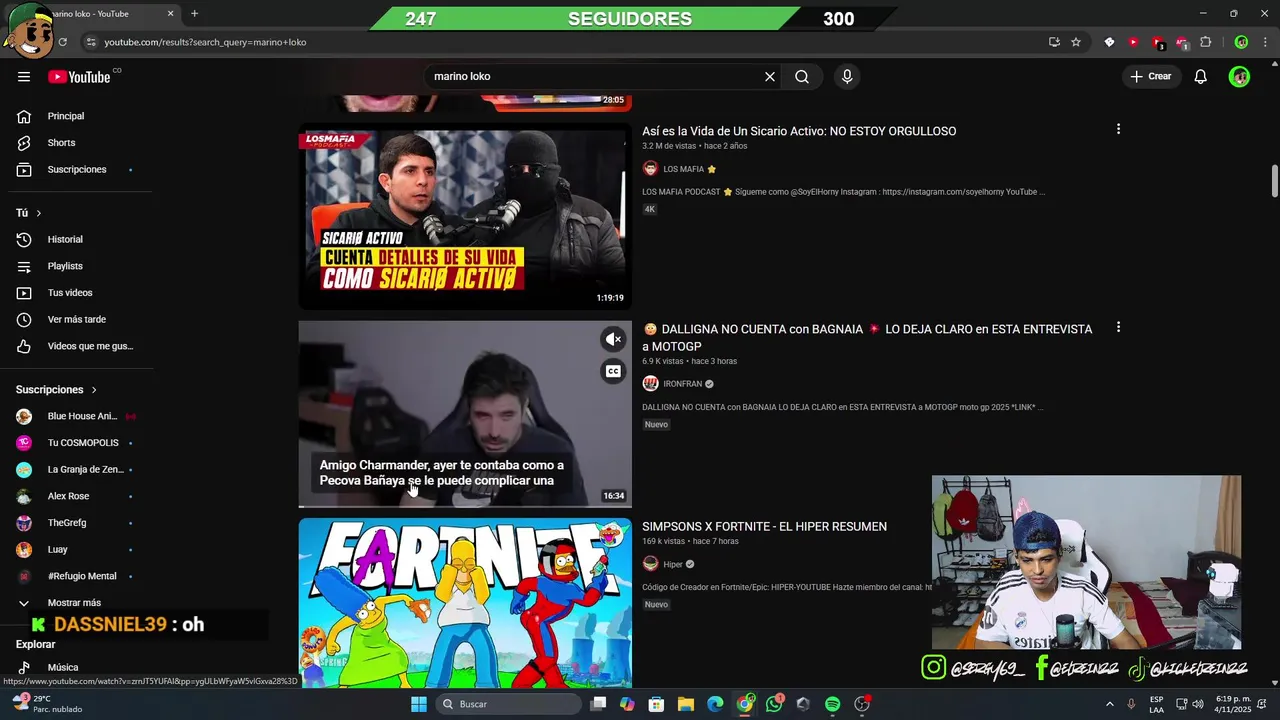Run search with magnifier button
This screenshot has width=1280, height=720.
[802, 77]
